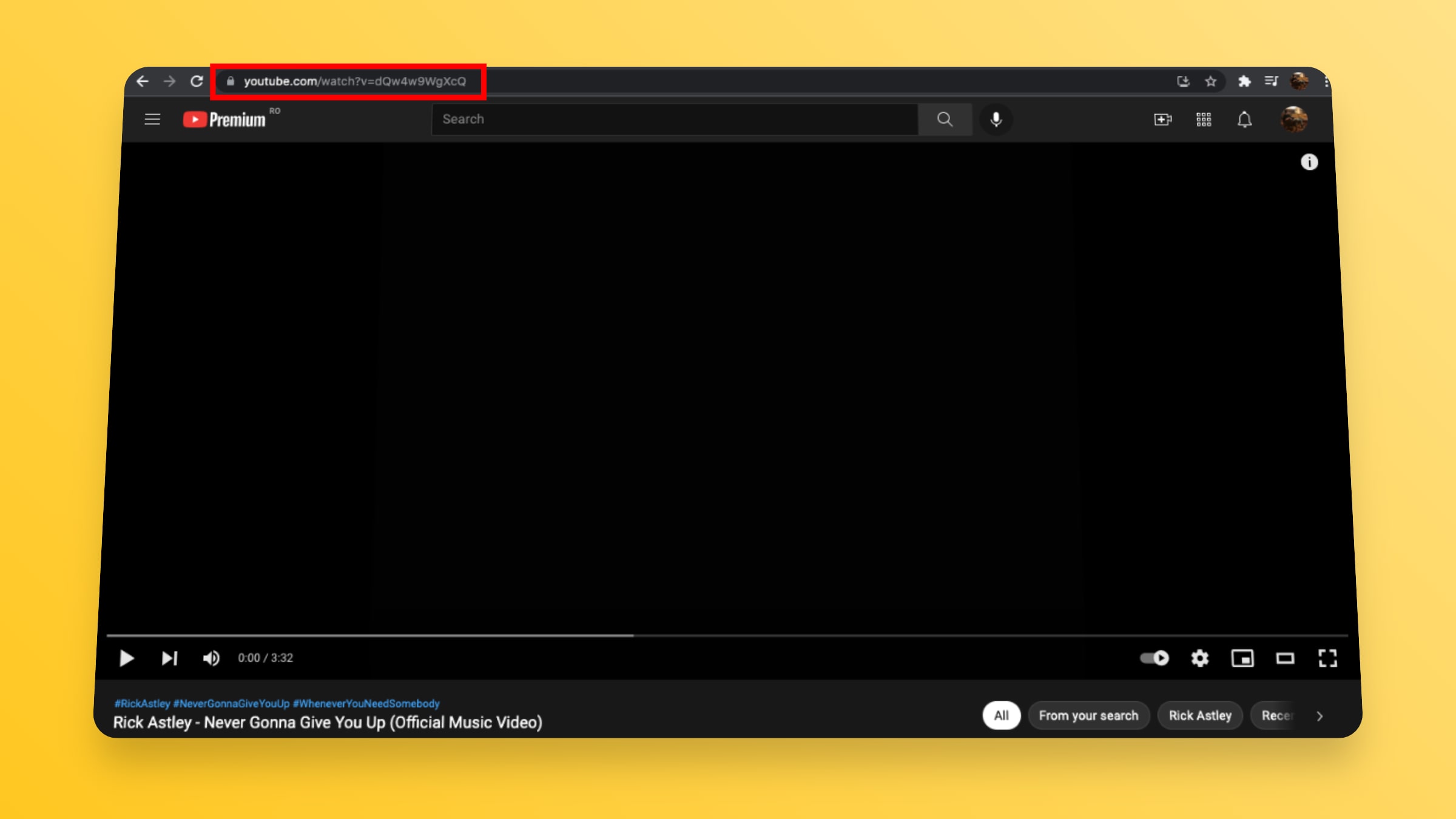Click the install app icon in address bar

1183,81
